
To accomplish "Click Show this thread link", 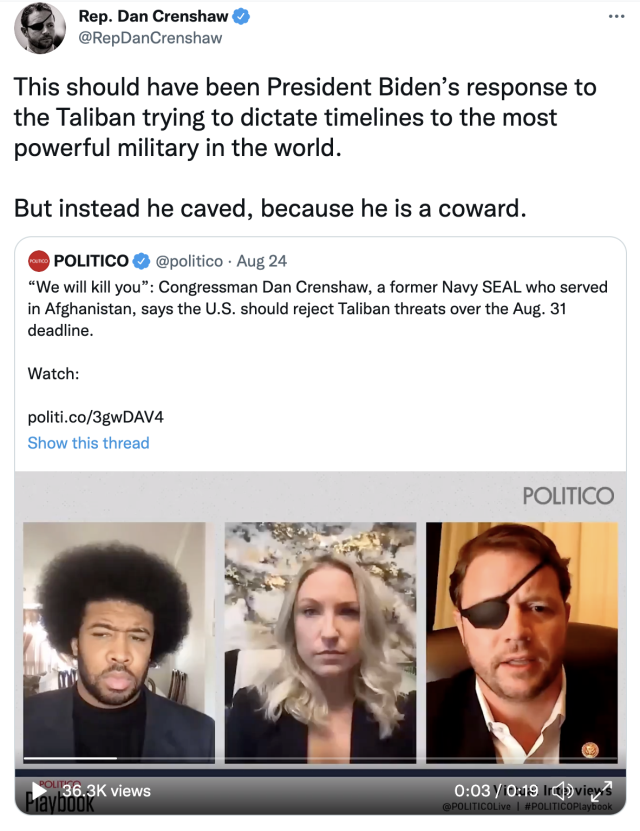I will pyautogui.click(x=88, y=443).
